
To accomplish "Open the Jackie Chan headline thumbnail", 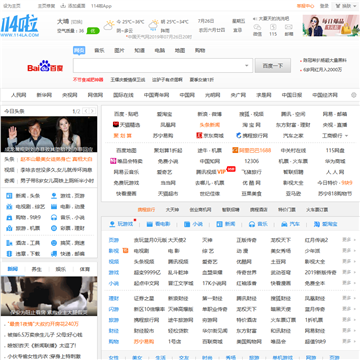I will pyautogui.click(x=49, y=134).
